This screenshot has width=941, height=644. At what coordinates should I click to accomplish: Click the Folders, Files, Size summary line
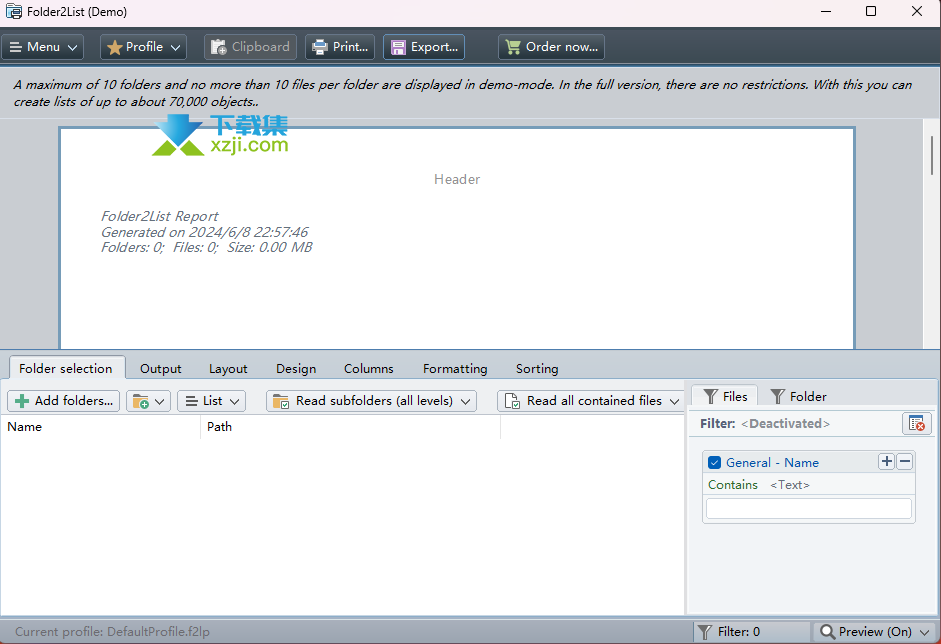(206, 247)
